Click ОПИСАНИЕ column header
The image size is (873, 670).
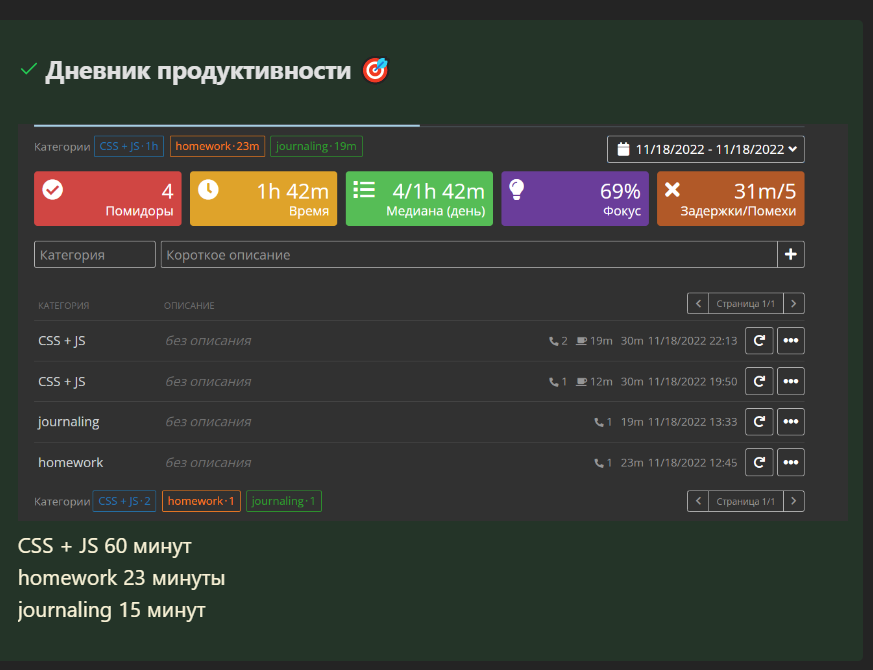(x=189, y=306)
